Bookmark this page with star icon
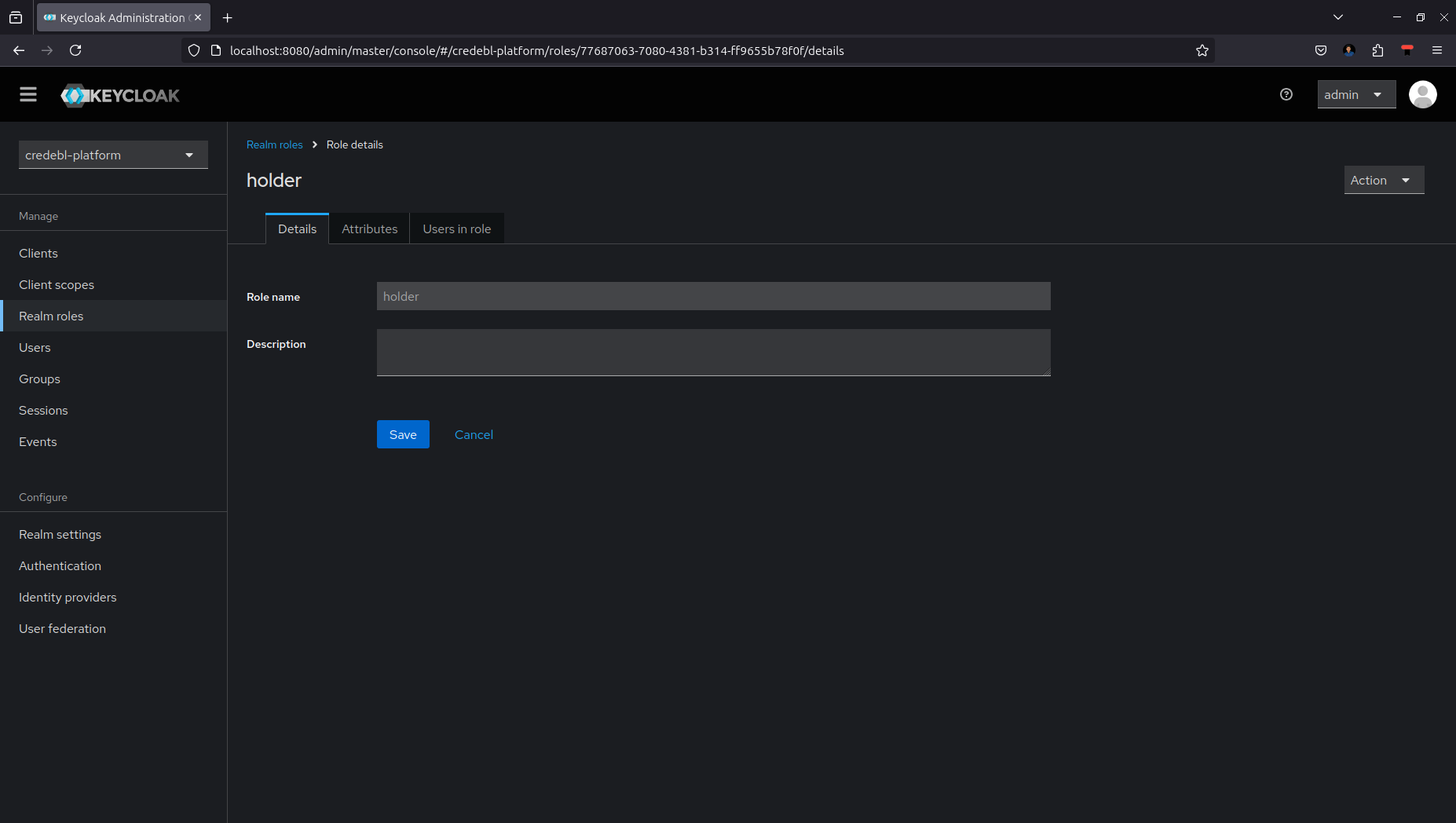The image size is (1456, 823). [x=1202, y=50]
